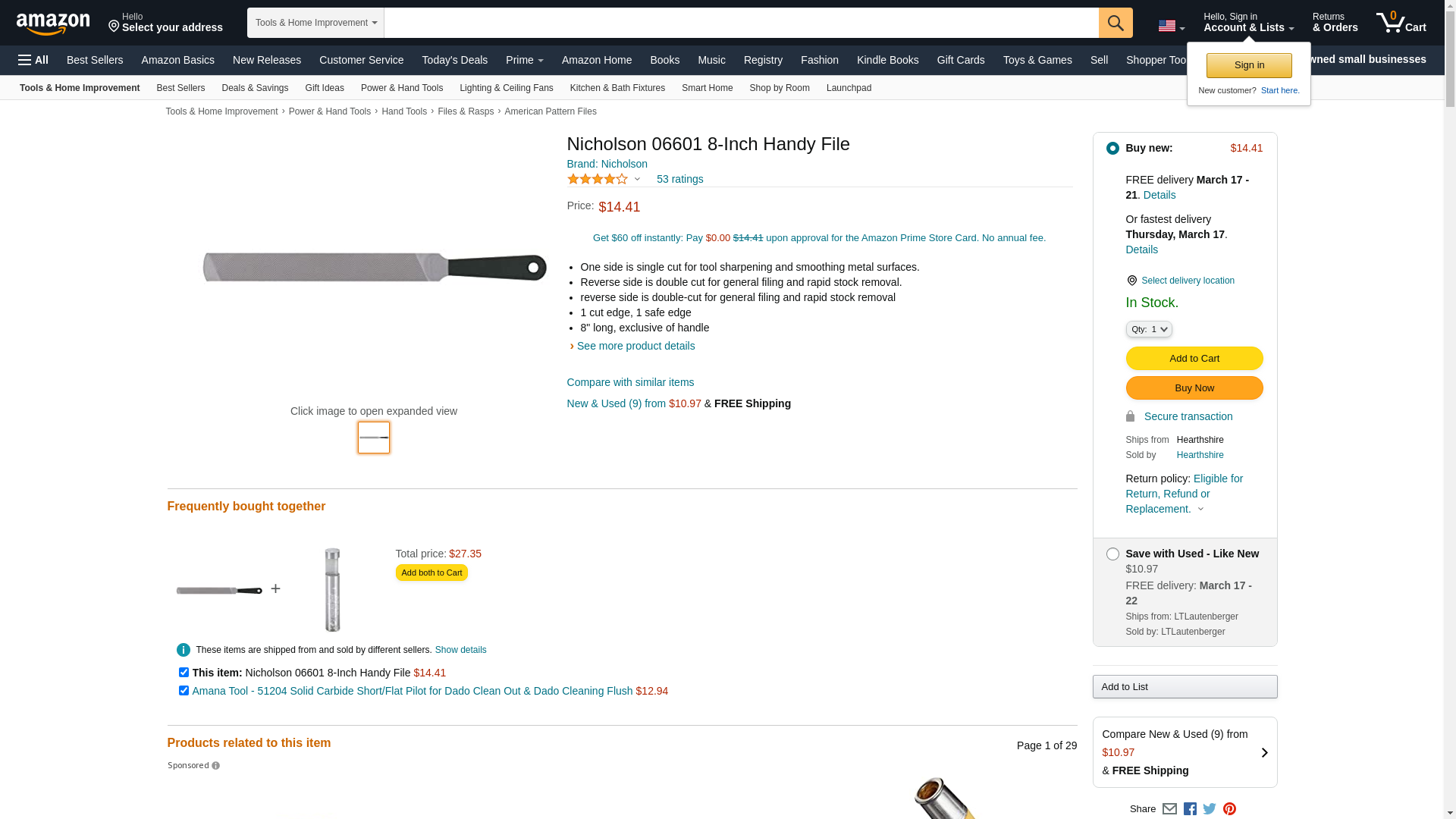Share the product on Twitter
1456x819 pixels.
[1210, 809]
